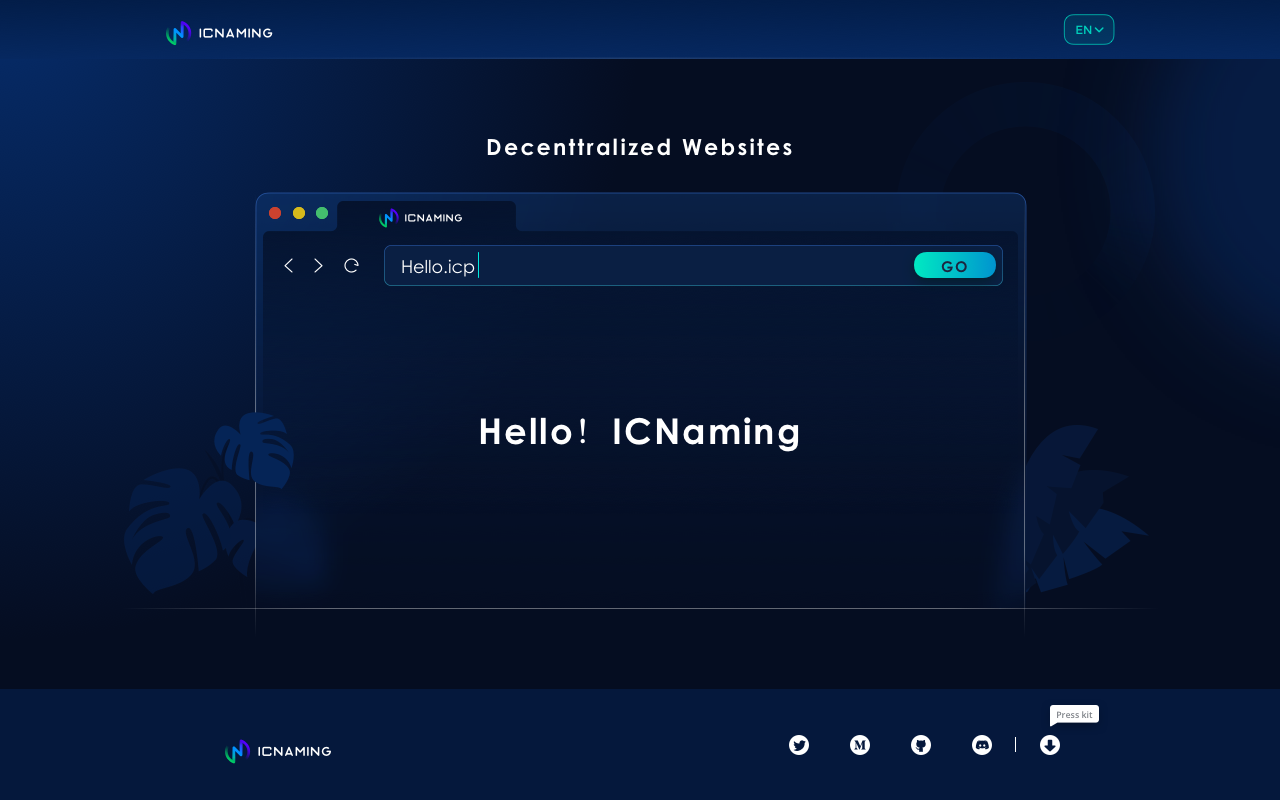Image resolution: width=1280 pixels, height=800 pixels.
Task: Click the press kit download icon
Action: (x=1050, y=745)
